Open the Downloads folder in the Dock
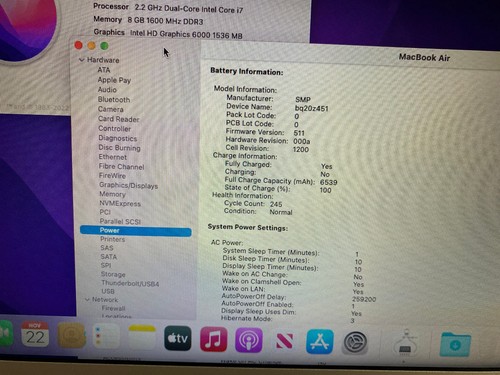 [x=455, y=344]
